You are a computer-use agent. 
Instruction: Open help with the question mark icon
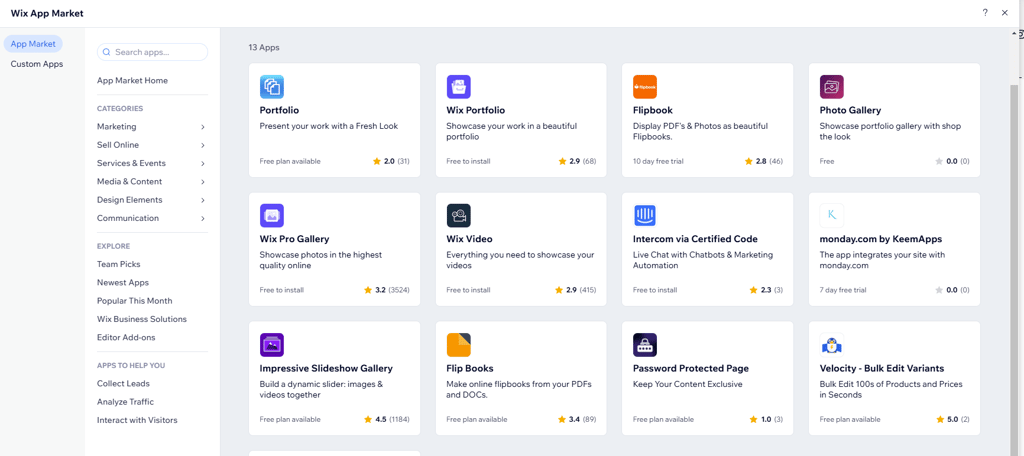(985, 13)
